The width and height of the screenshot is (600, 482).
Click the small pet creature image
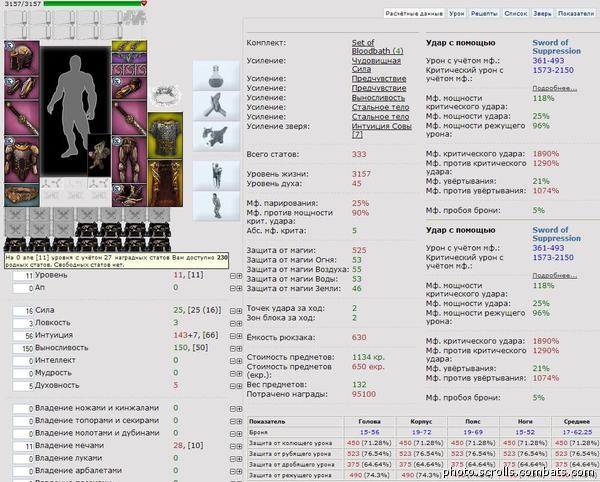click(99, 155)
